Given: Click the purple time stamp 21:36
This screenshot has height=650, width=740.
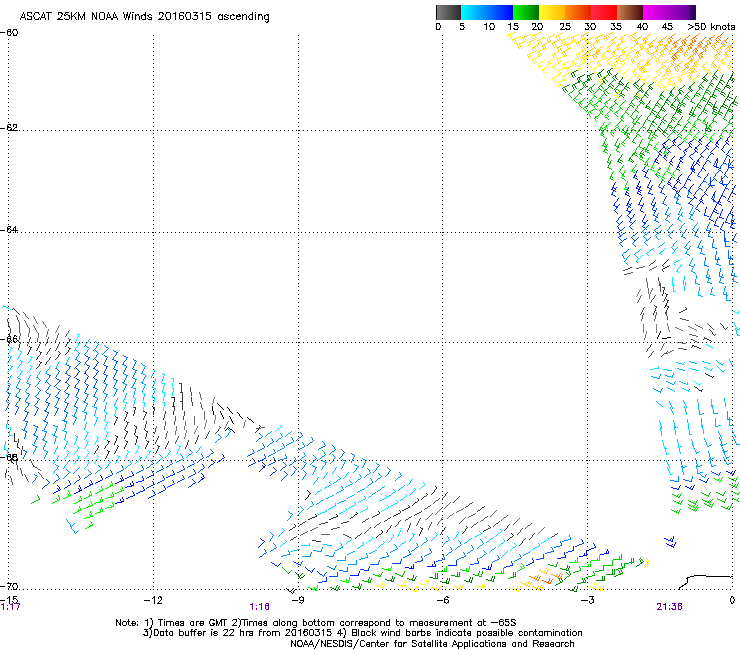Looking at the screenshot, I should (669, 607).
